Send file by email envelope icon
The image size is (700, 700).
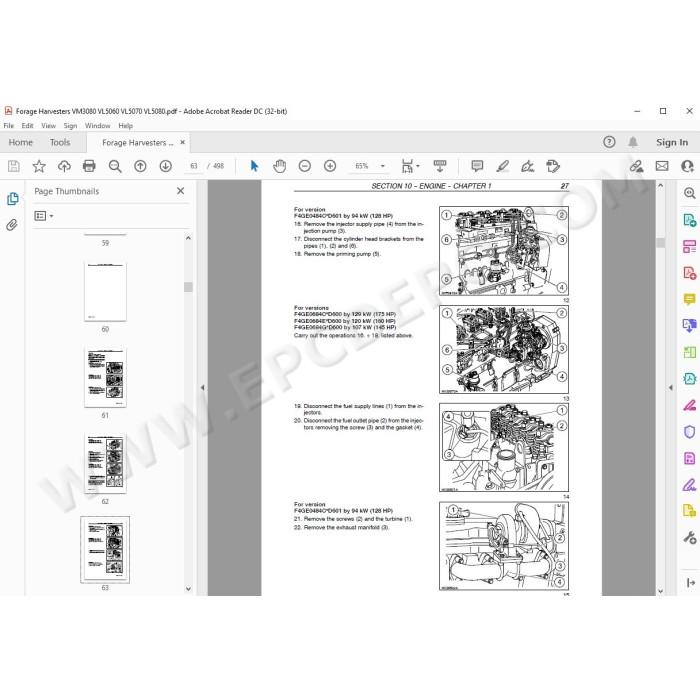click(x=662, y=166)
